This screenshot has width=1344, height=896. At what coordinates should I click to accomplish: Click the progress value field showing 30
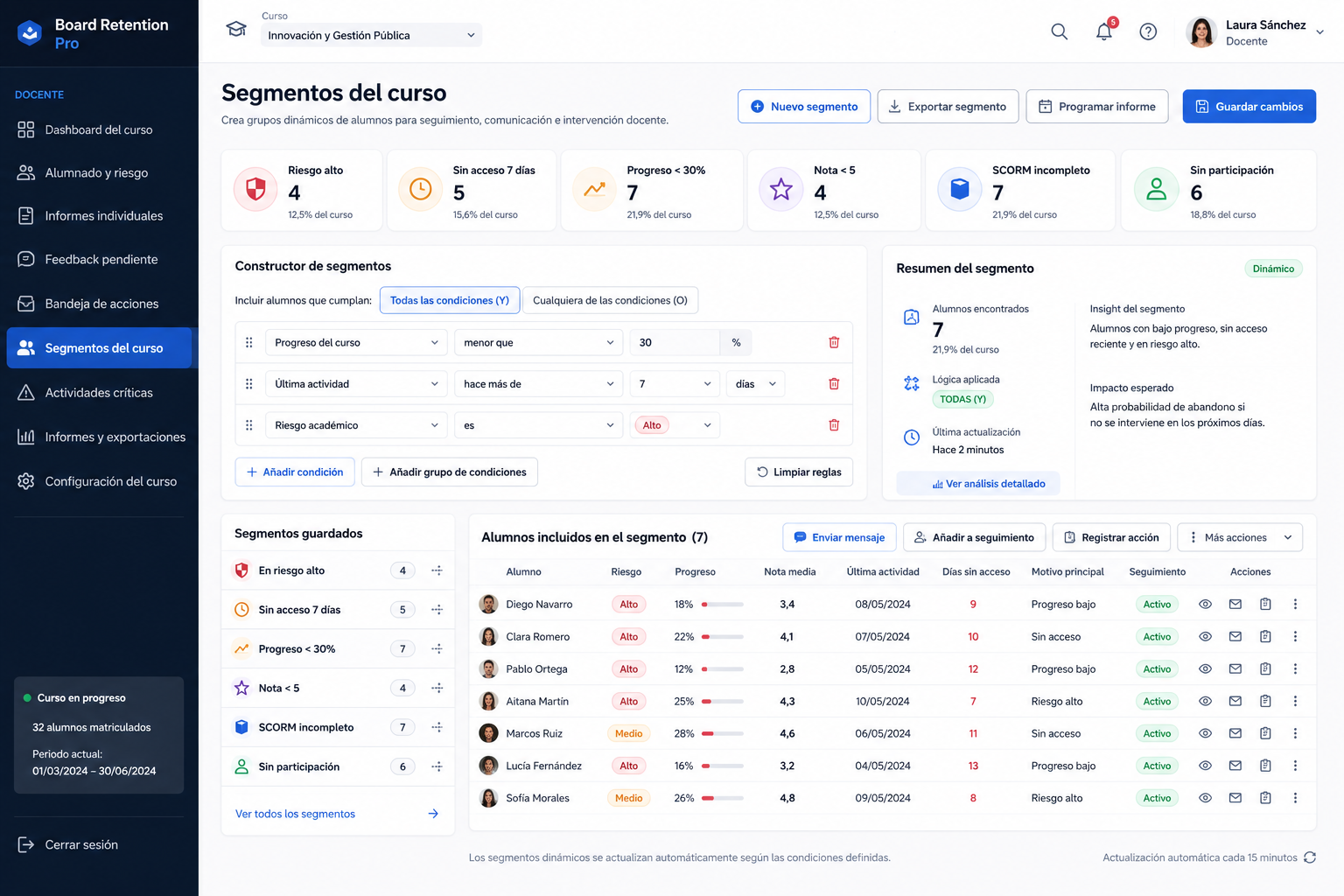tap(675, 342)
